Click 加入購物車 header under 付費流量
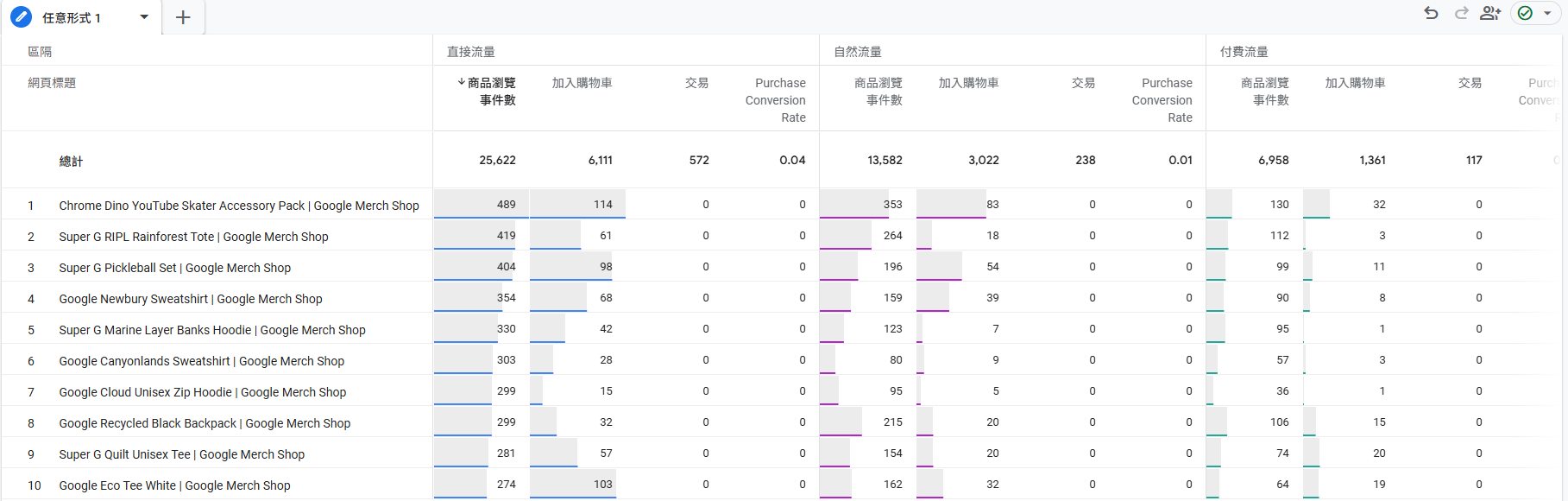The width and height of the screenshot is (1568, 501). pos(1356,83)
